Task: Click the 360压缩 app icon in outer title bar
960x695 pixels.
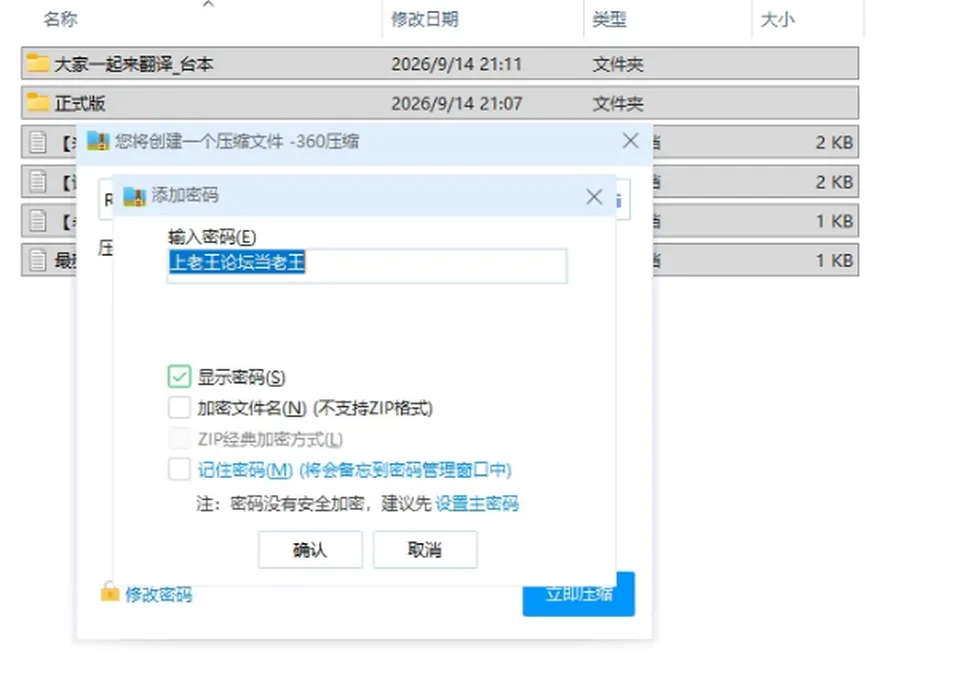Action: 98,141
